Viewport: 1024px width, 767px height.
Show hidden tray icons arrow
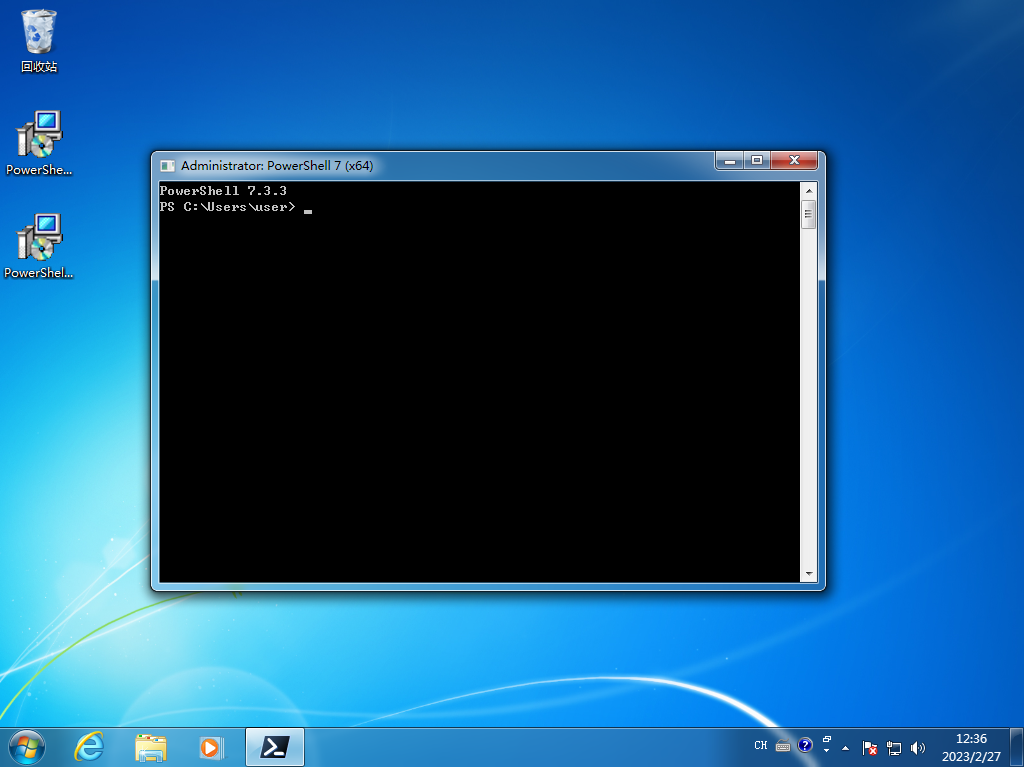[x=846, y=748]
